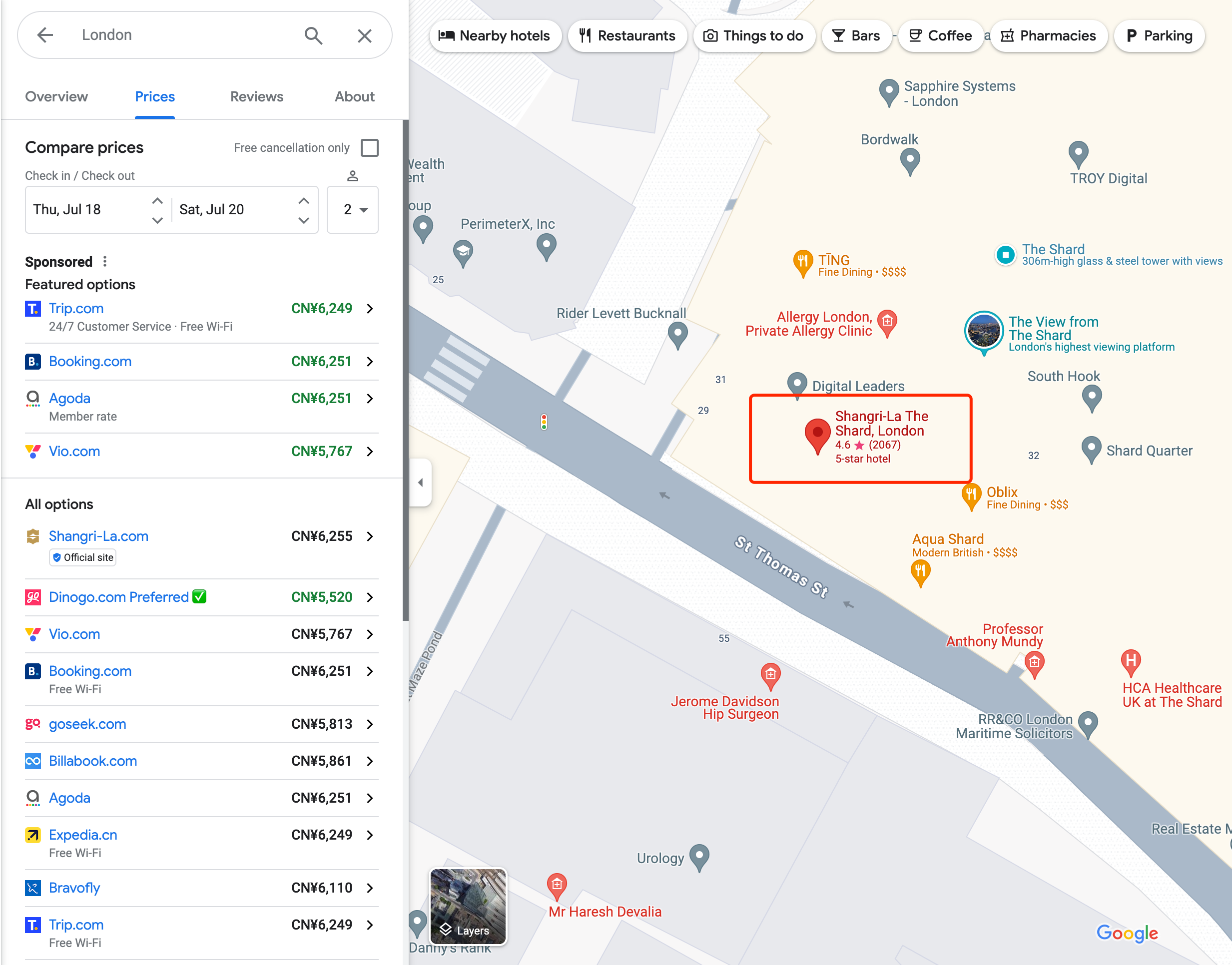Screen dimensions: 1232x965
Task: Click Parking filter chip
Action: [x=1160, y=36]
